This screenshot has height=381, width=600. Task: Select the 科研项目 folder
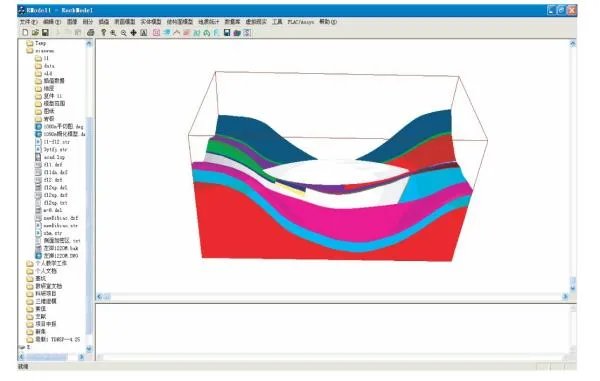(41, 294)
